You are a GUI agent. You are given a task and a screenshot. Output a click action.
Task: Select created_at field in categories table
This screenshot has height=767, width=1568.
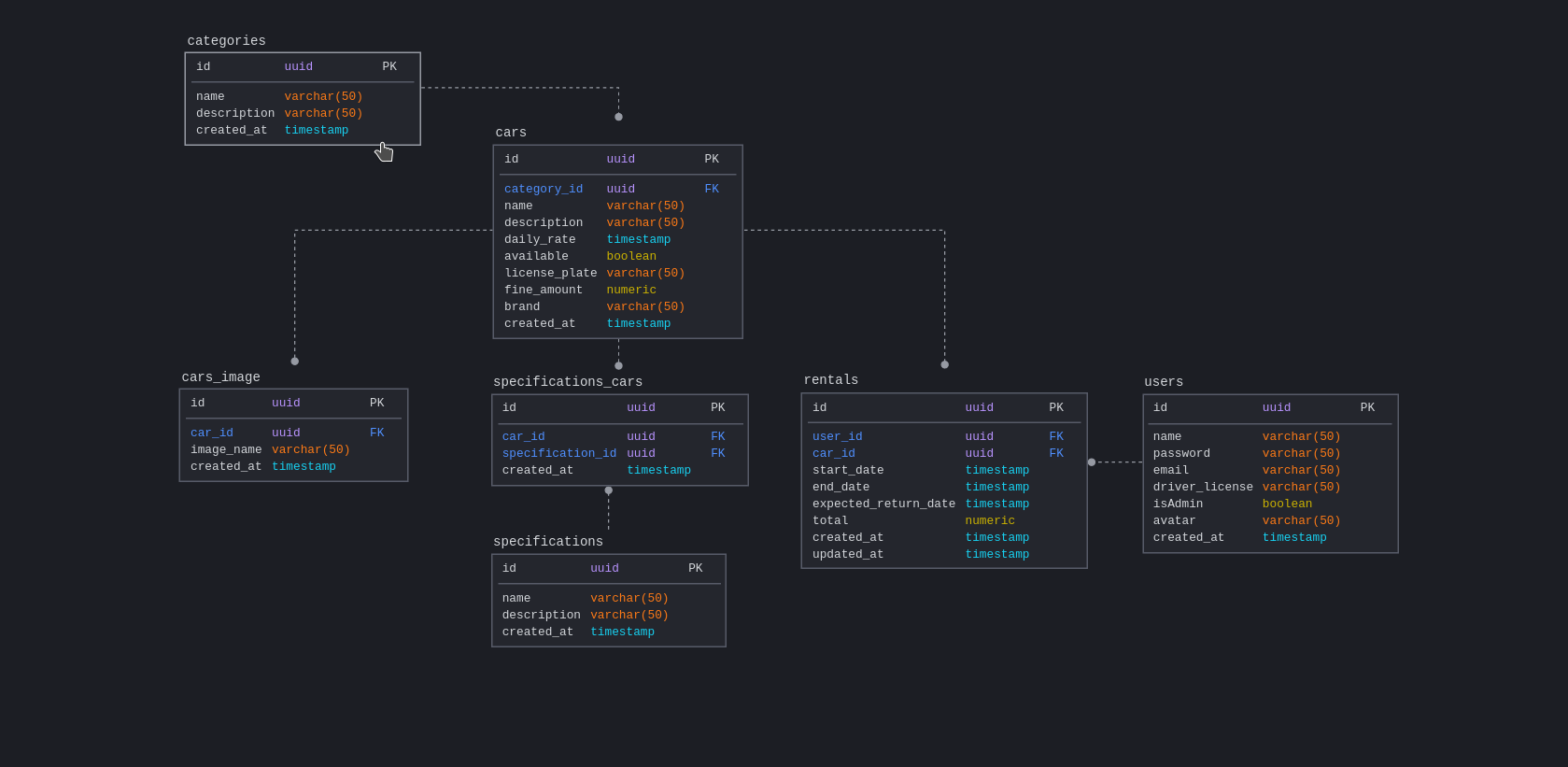(x=232, y=130)
